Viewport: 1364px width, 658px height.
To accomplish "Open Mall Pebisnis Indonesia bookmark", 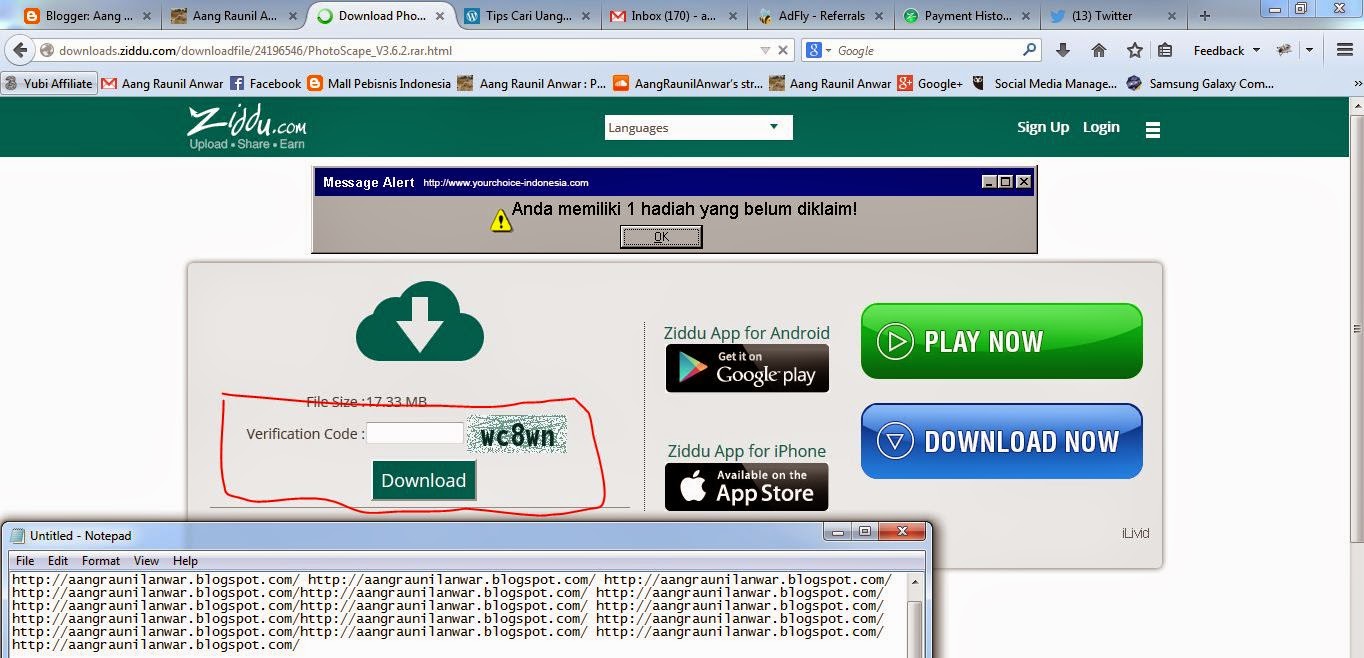I will 379,84.
